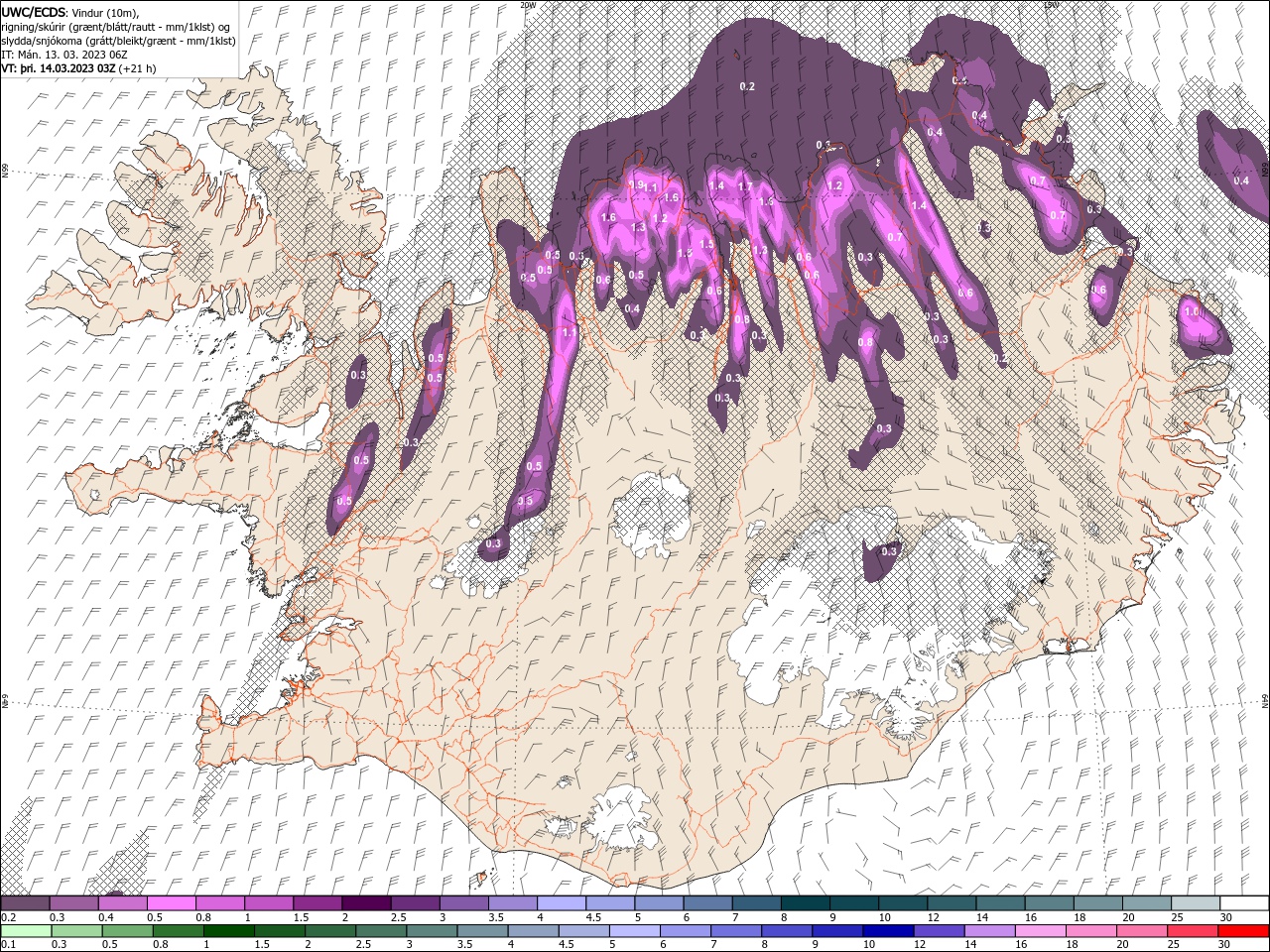The image size is (1270, 952).
Task: Click the 'VT: þri. 14.03.2023 03Z (+21 h)' line
Action: [x=77, y=68]
